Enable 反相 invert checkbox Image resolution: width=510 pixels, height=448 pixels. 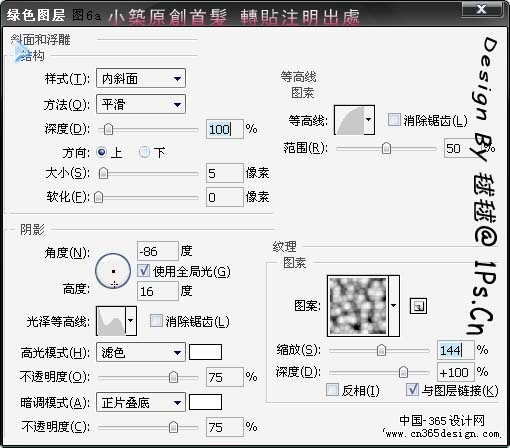click(x=332, y=389)
